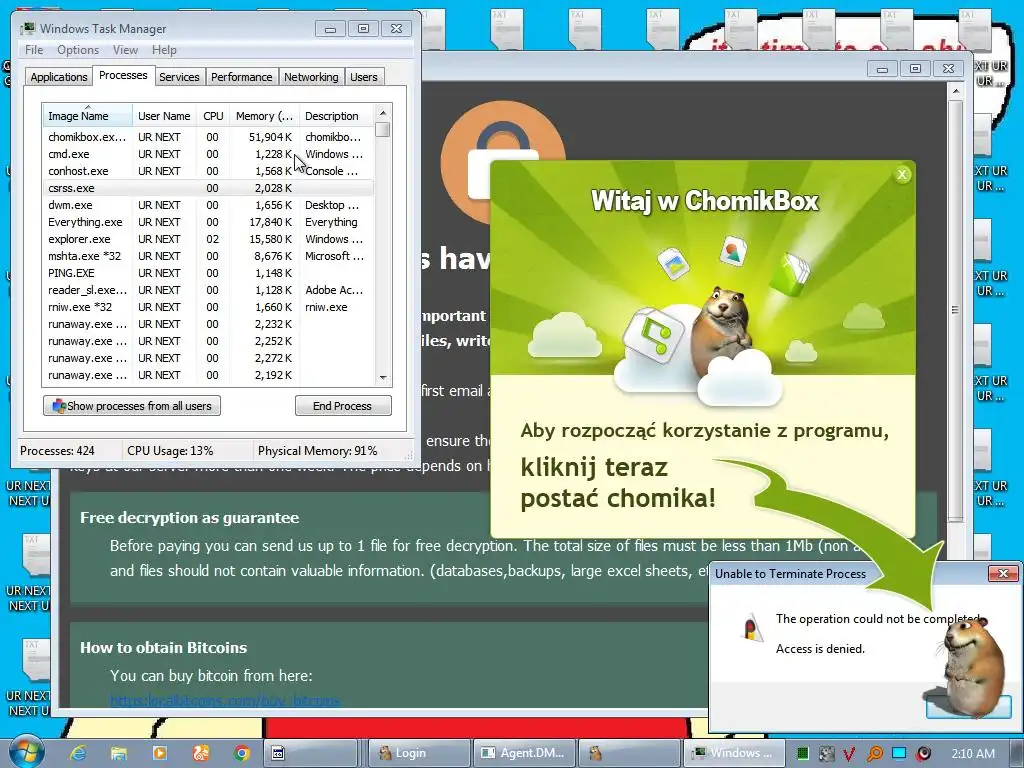This screenshot has width=1024, height=768.
Task: Maximize the ransom note window behind Task Manager
Action: (915, 69)
